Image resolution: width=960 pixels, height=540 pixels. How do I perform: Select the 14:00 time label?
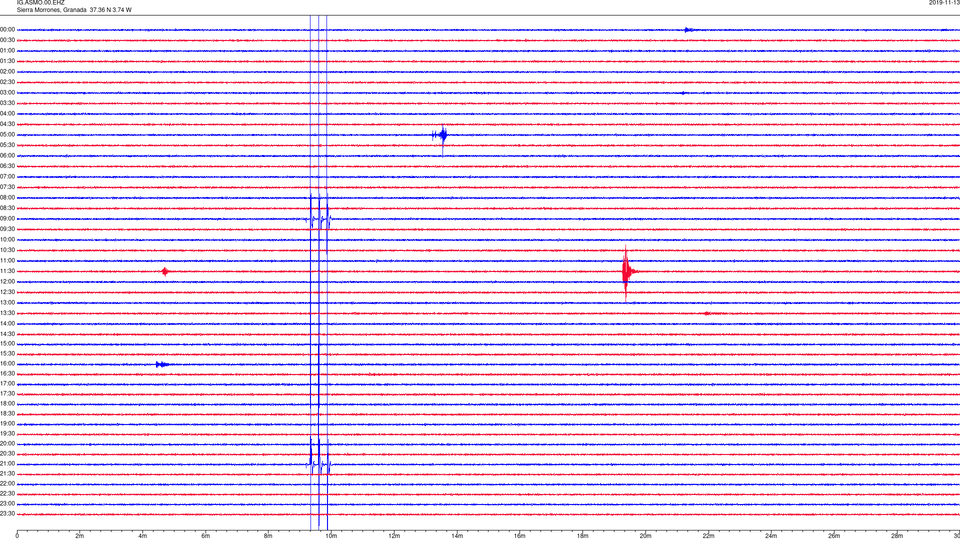click(7, 323)
